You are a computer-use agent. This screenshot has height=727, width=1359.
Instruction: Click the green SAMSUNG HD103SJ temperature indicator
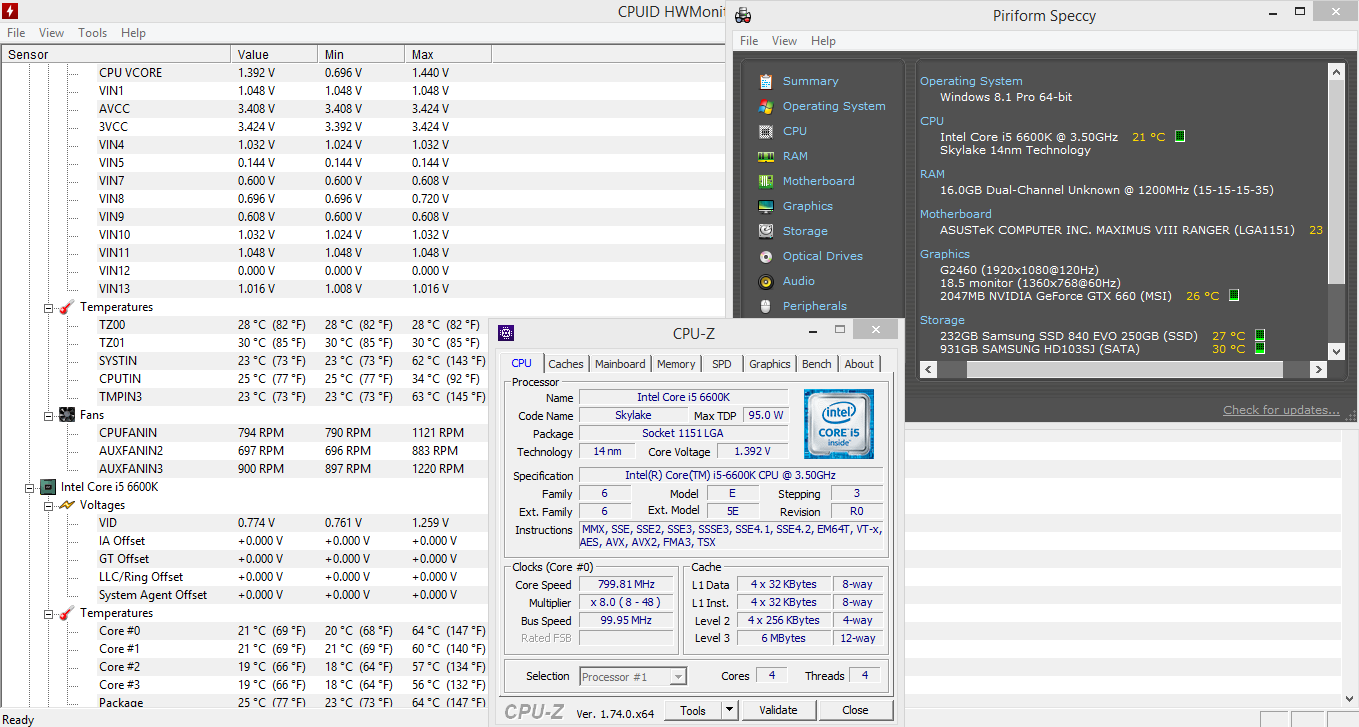pyautogui.click(x=1260, y=349)
